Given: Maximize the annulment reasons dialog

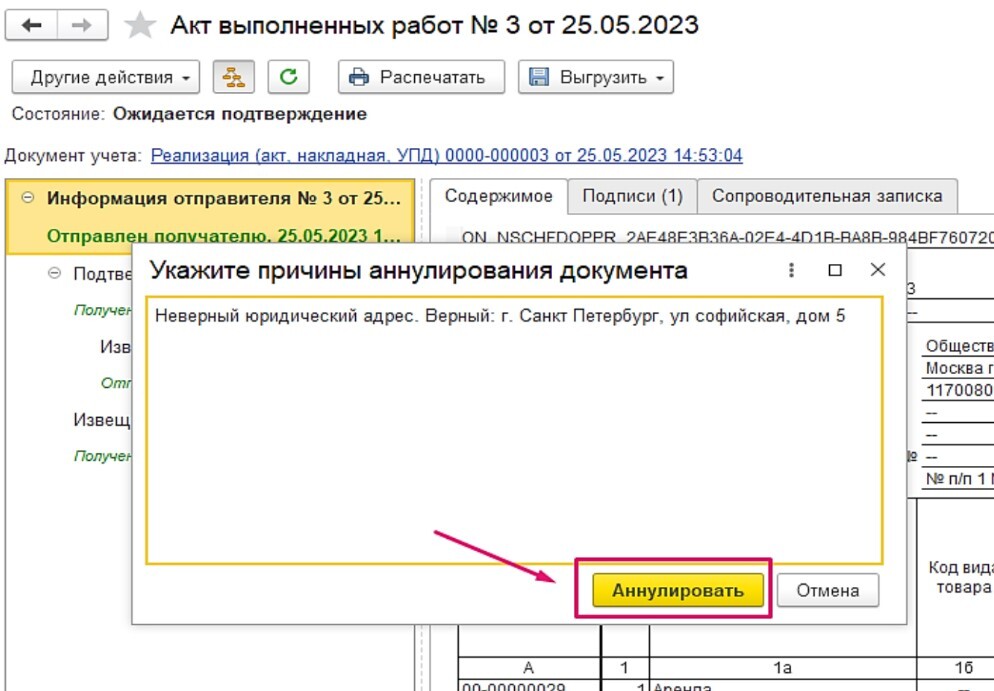Looking at the screenshot, I should tap(835, 270).
